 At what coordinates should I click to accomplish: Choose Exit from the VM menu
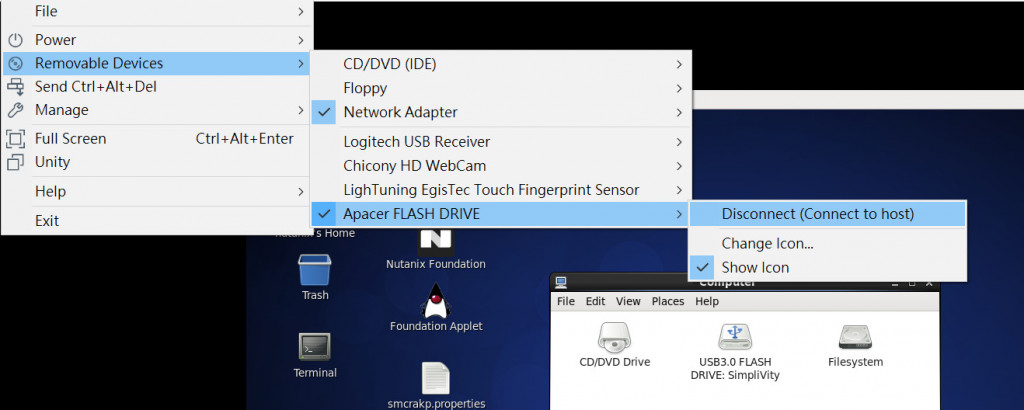(157, 221)
